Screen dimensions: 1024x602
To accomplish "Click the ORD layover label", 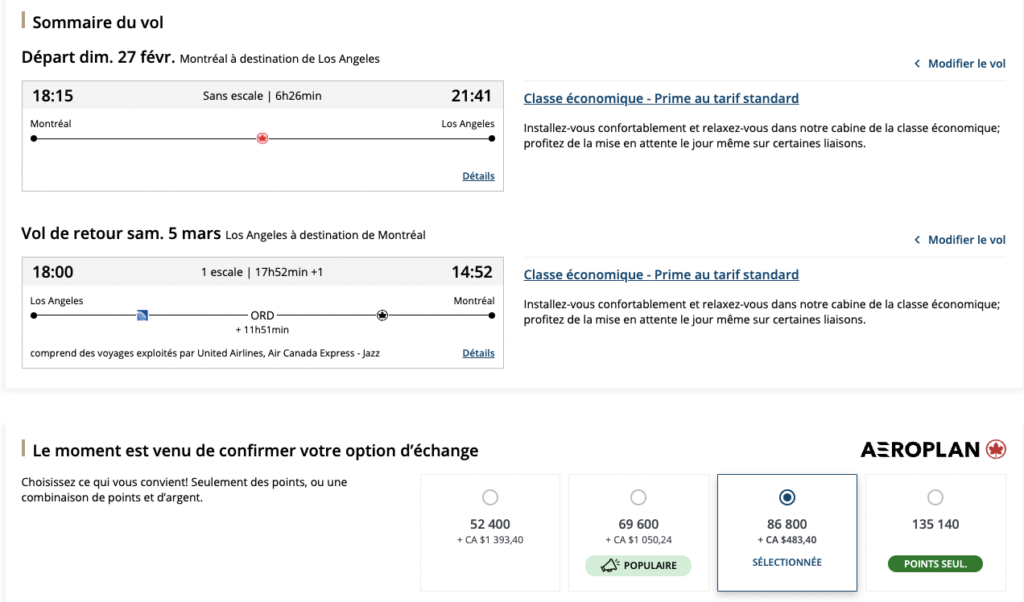I will [262, 315].
